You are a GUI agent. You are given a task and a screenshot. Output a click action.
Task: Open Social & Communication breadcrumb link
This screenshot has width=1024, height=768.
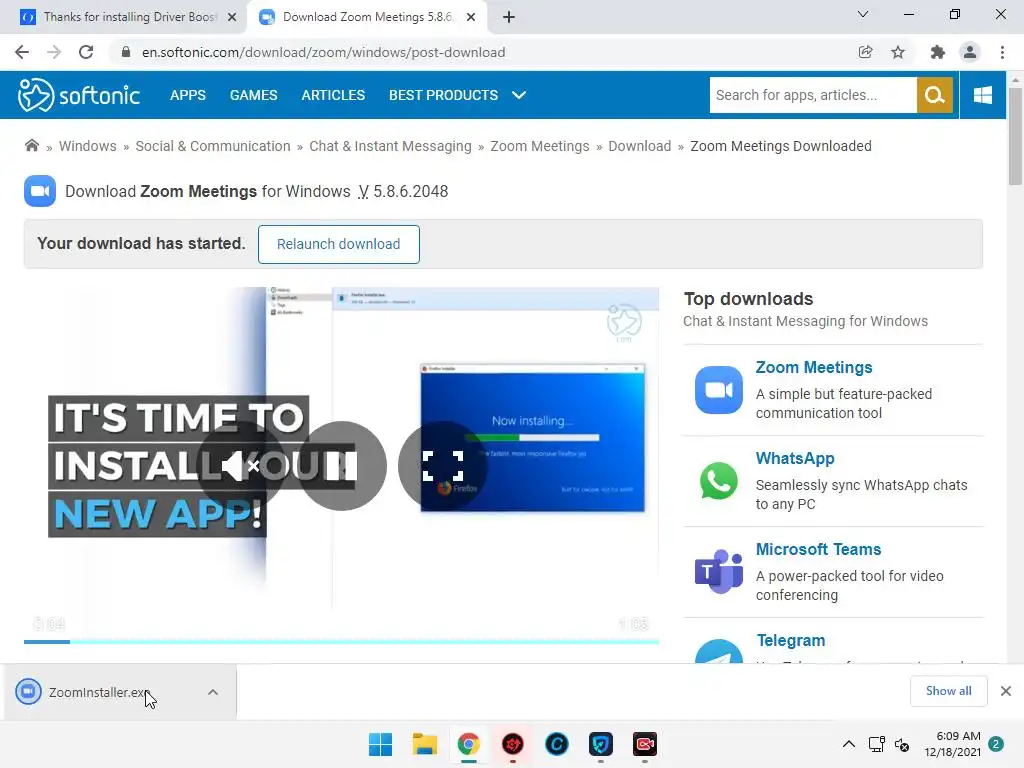pos(213,146)
